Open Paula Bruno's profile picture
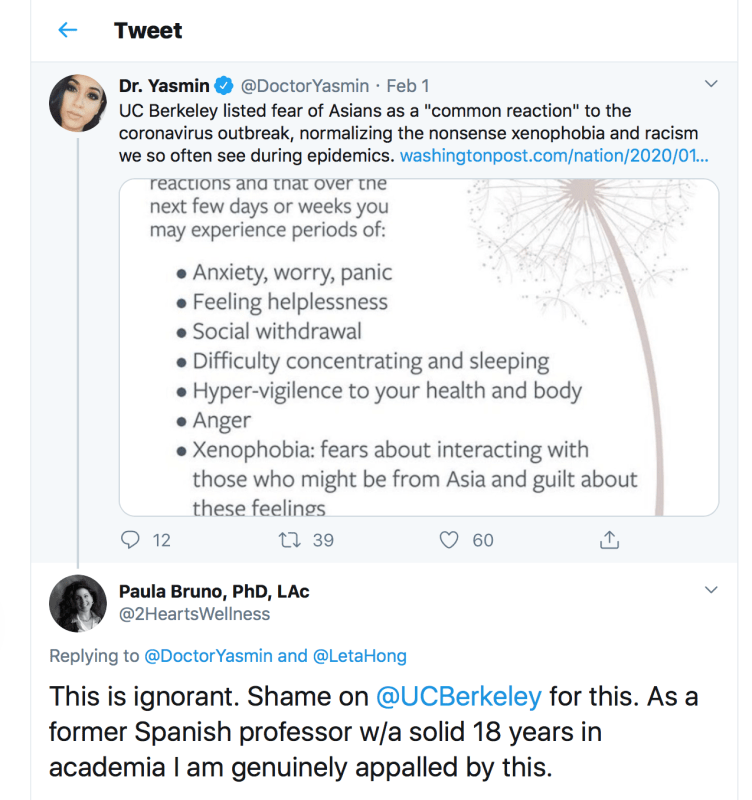This screenshot has height=800, width=752. [x=78, y=603]
